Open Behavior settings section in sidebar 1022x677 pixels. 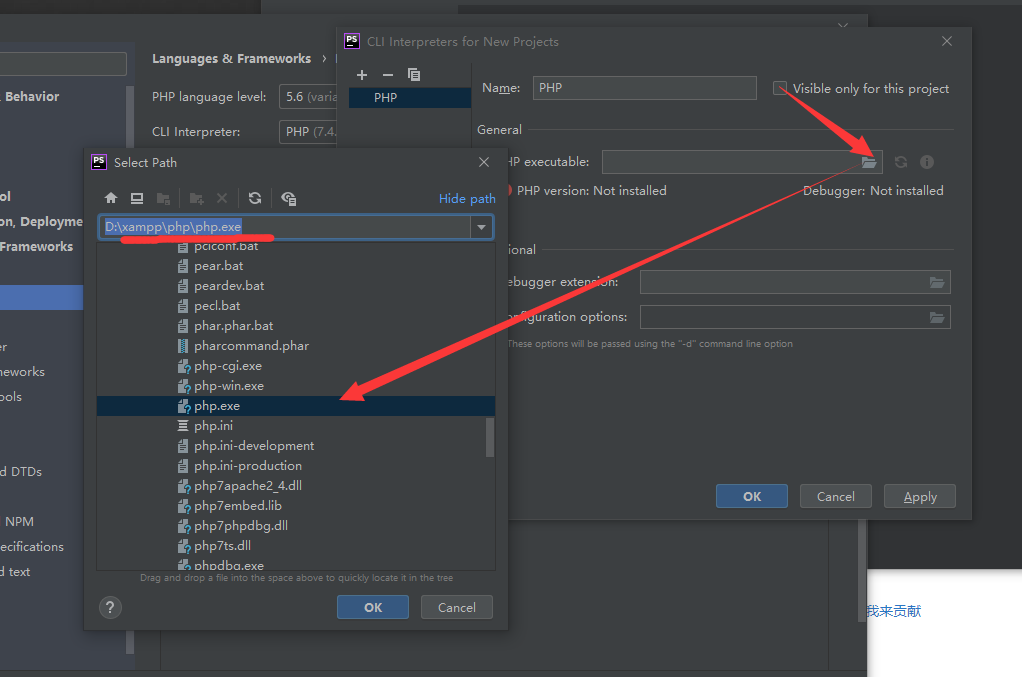click(31, 96)
